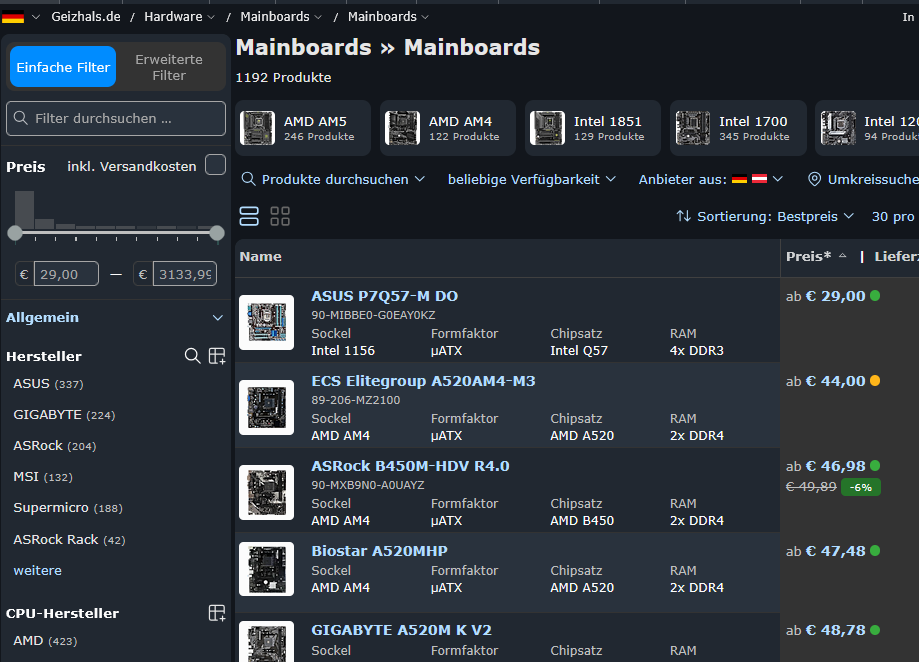
Task: Filter by ASRock (204) manufacturer
Action: [55, 446]
